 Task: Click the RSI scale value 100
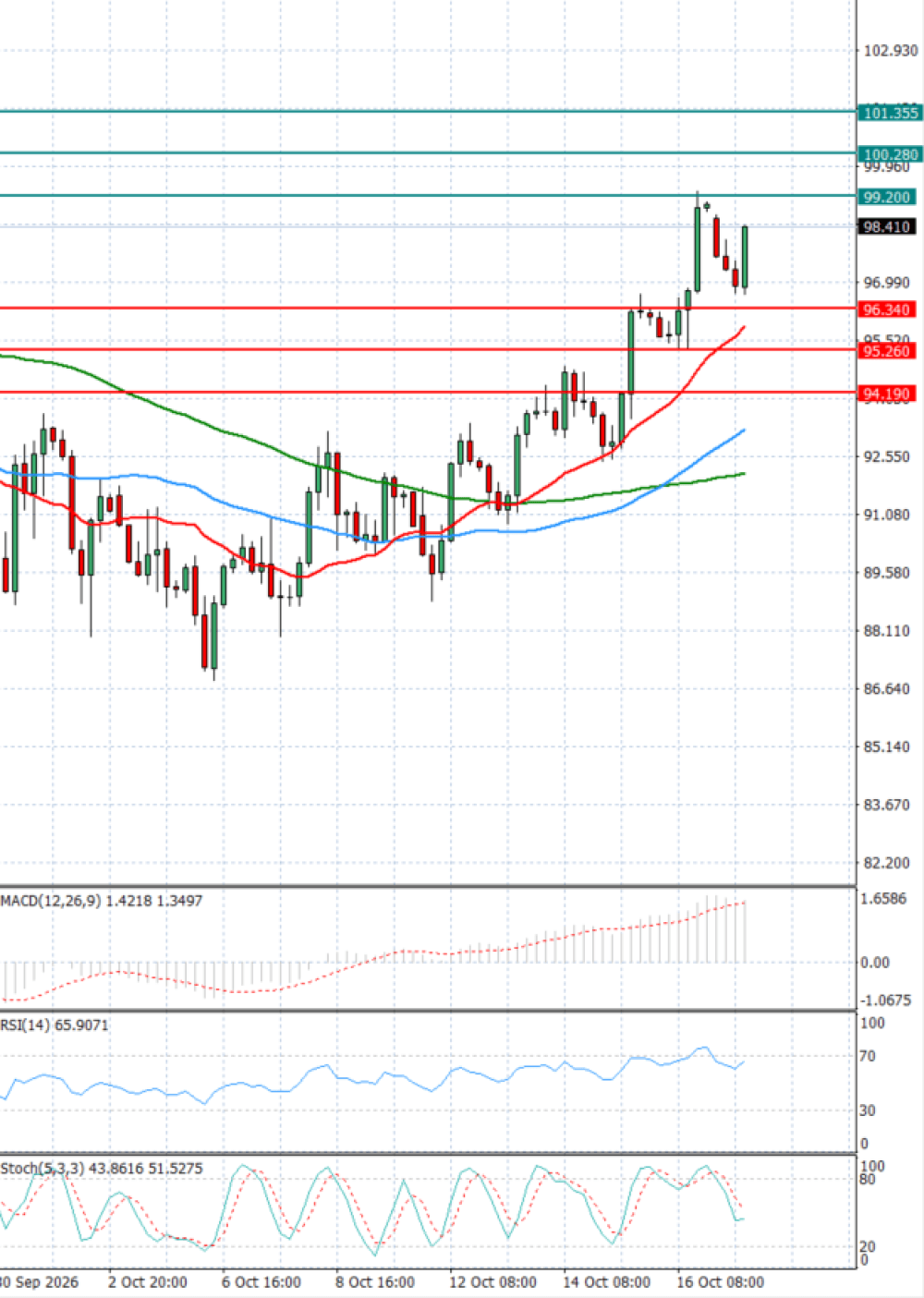coord(872,1024)
